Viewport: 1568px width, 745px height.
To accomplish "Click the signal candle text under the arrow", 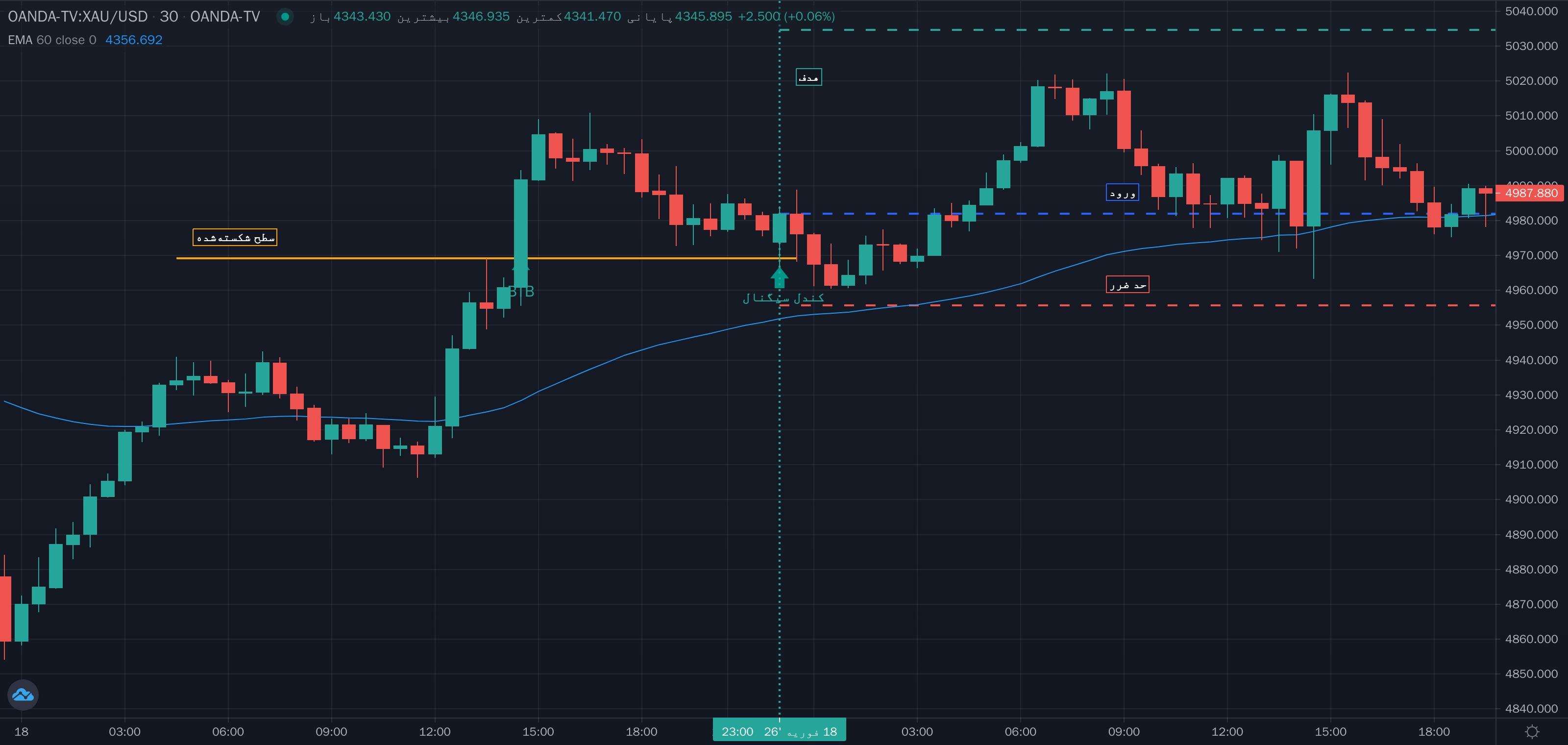I will (784, 298).
